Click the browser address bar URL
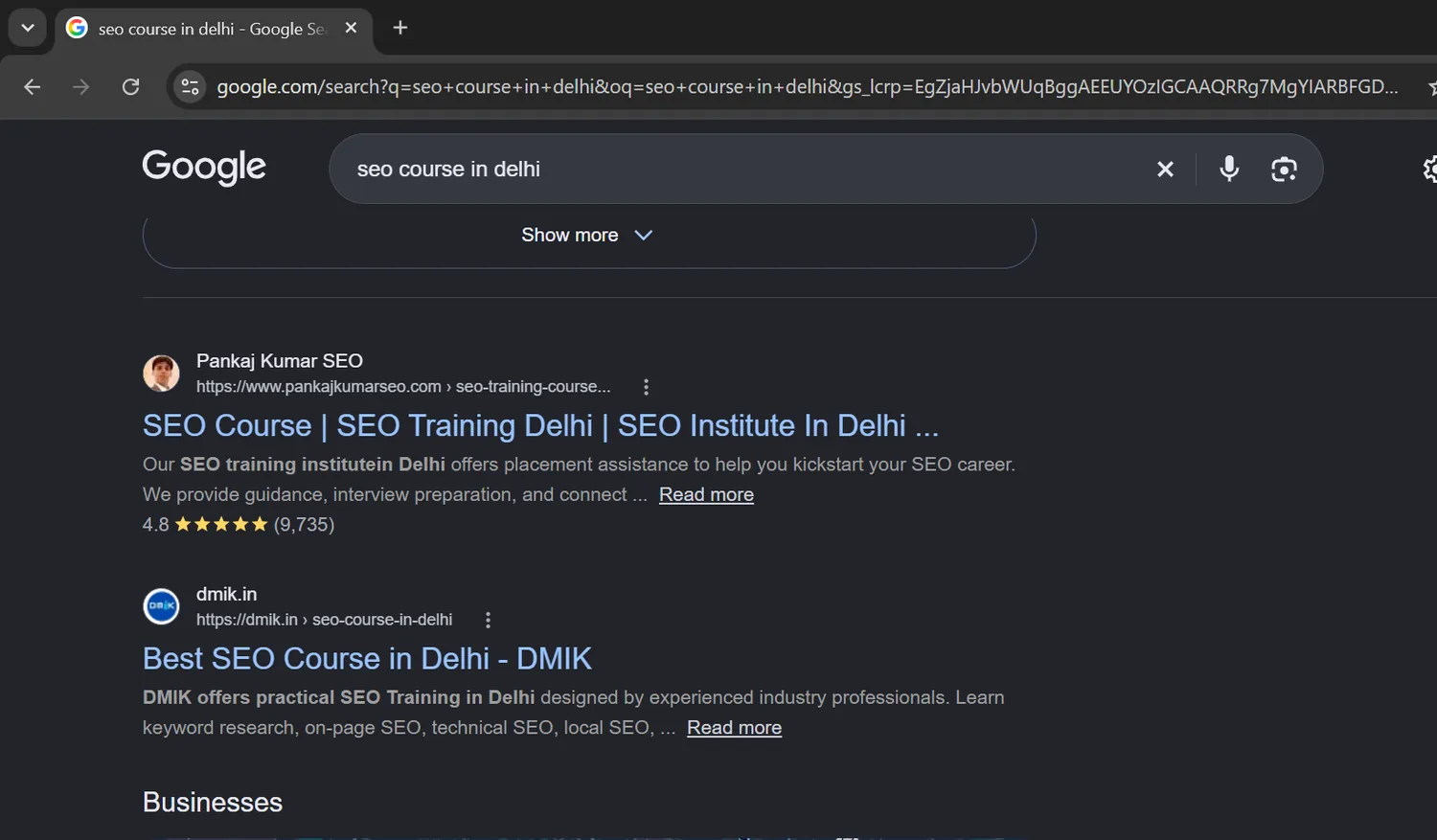The width and height of the screenshot is (1437, 840). [x=807, y=87]
